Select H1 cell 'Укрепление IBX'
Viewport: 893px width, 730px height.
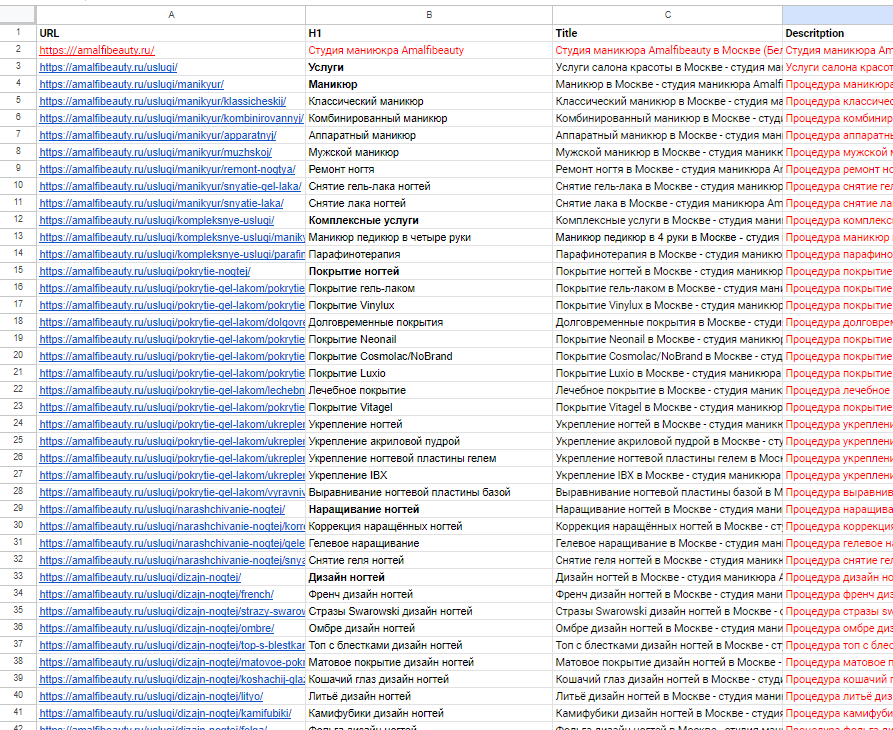[429, 475]
